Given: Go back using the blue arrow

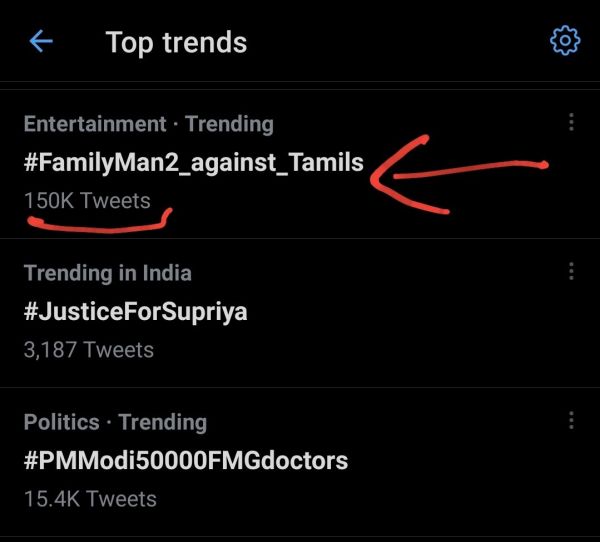Looking at the screenshot, I should coord(41,41).
